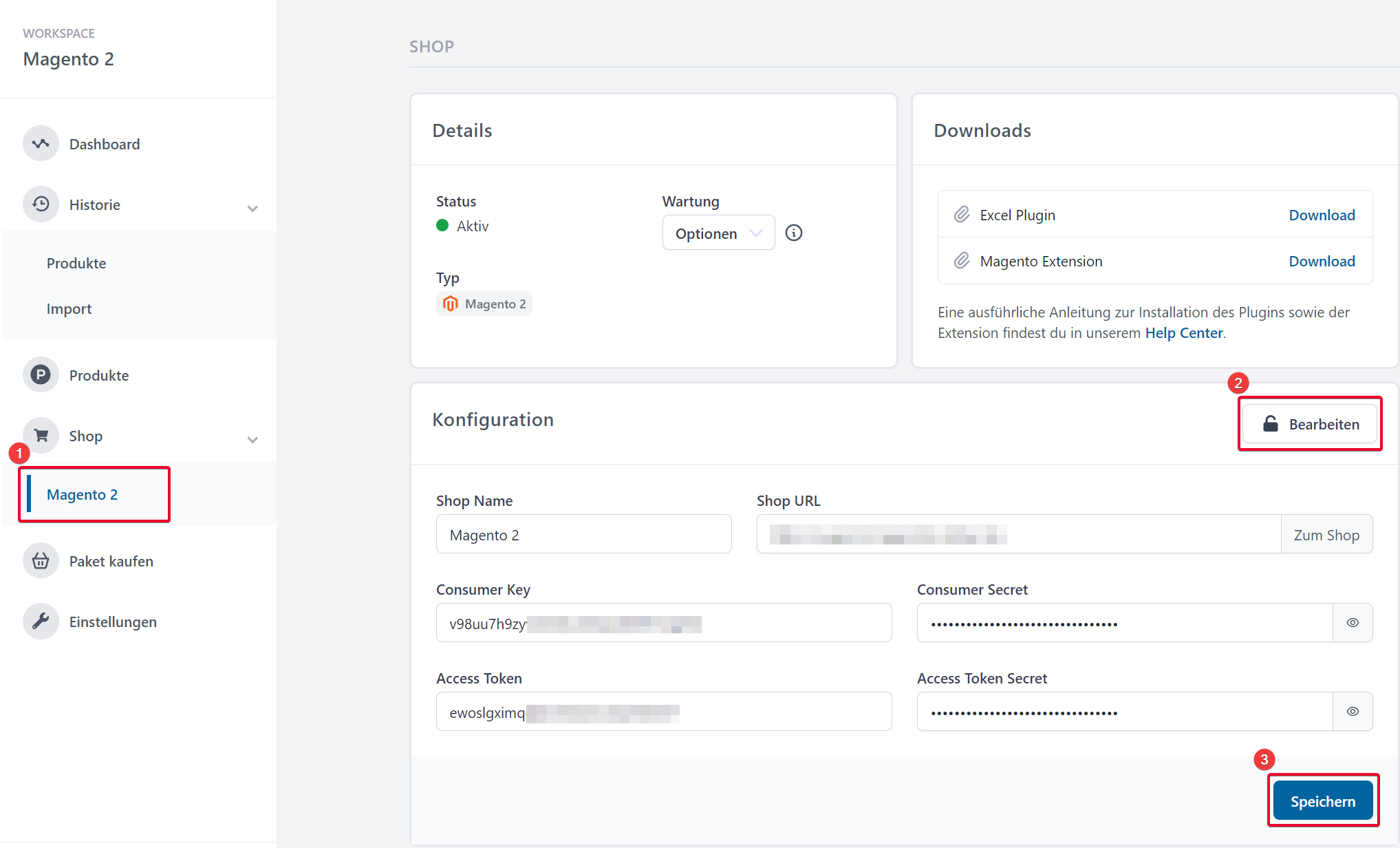Reveal the Consumer Secret value
This screenshot has height=848, width=1400.
click(1353, 623)
